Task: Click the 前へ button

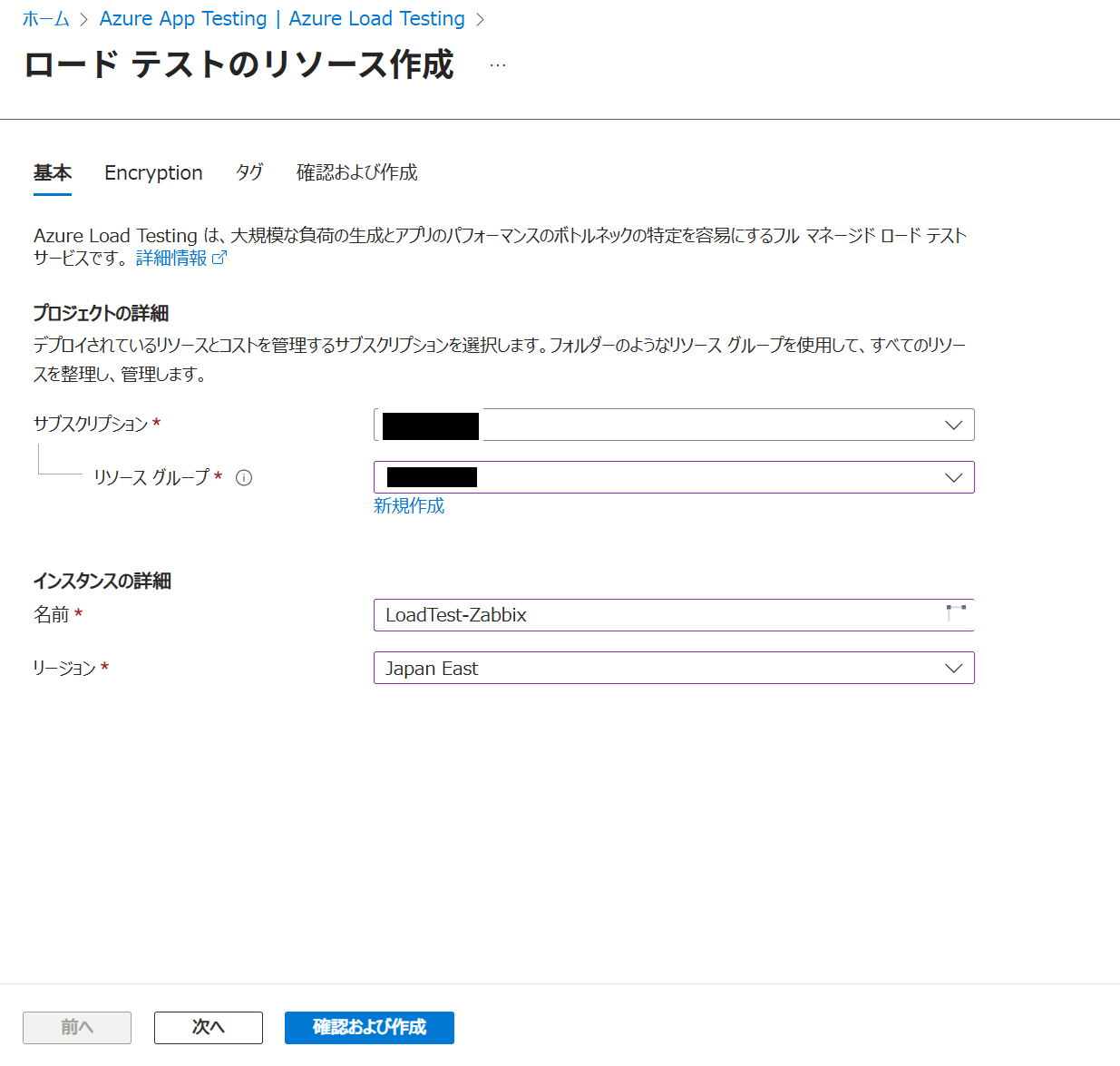Action: (x=77, y=1027)
